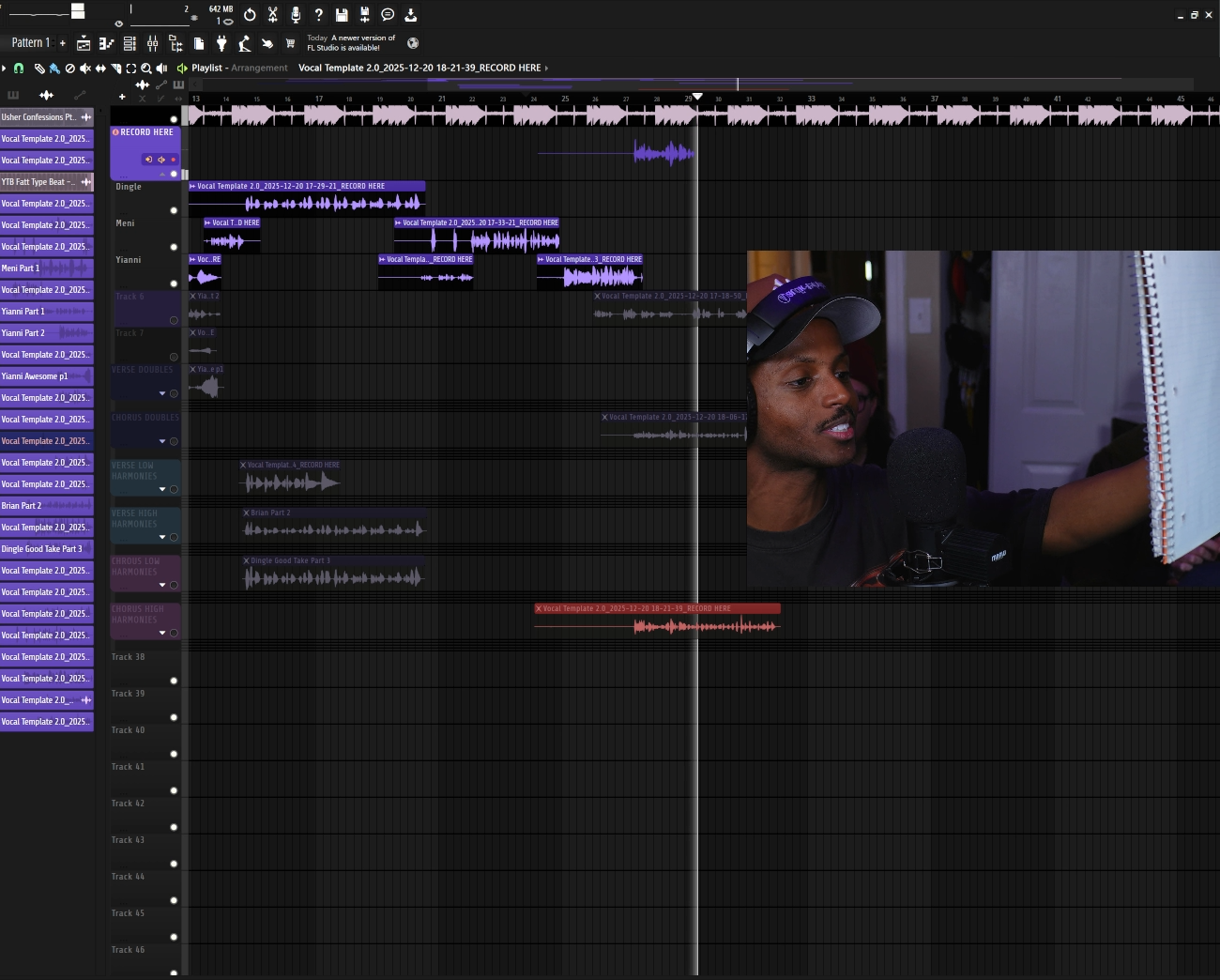Collapse the CHORUS LOW HARMONIES track group
Screen dimensions: 1220x980
[162, 585]
